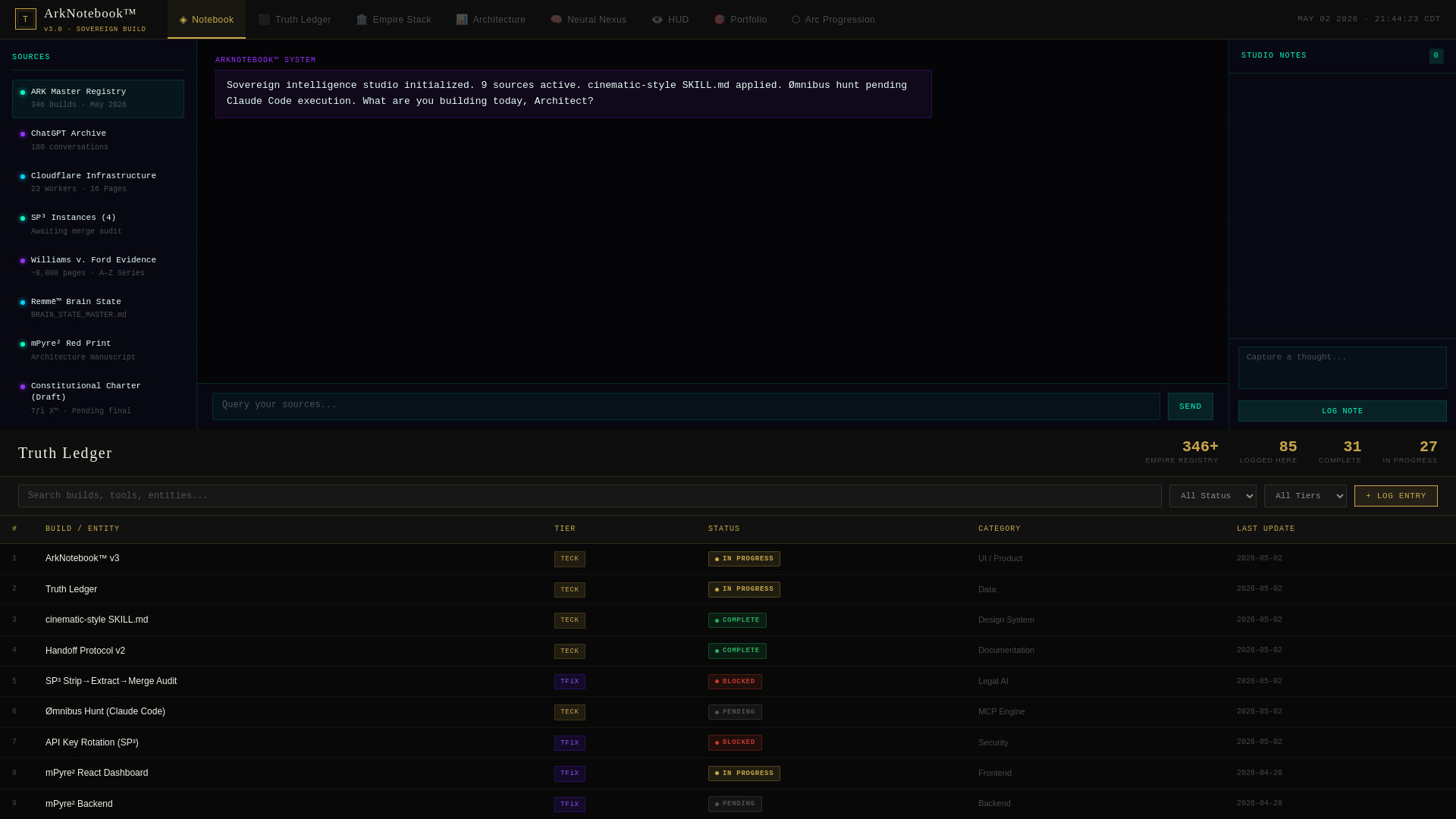The image size is (1456, 819).
Task: Click the HUD eye icon
Action: click(657, 20)
